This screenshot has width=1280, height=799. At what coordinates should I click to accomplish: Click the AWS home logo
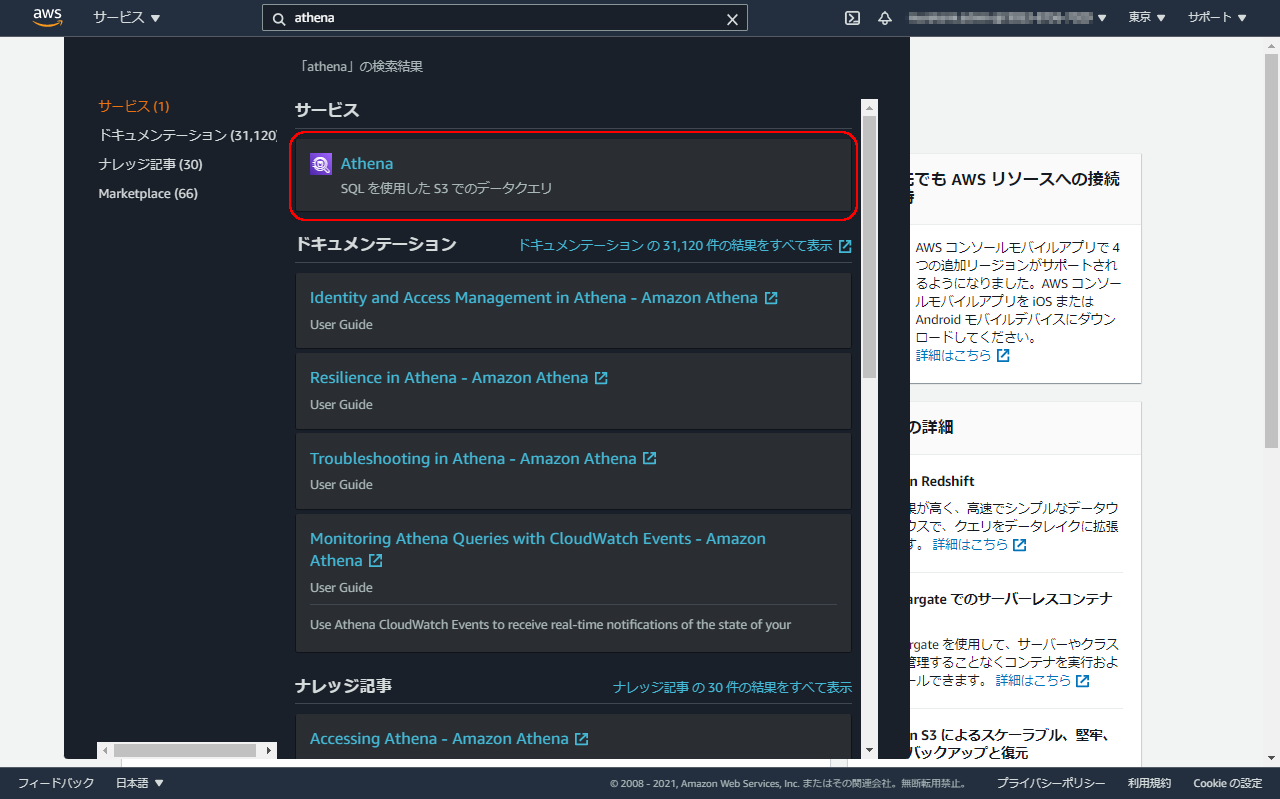click(45, 17)
